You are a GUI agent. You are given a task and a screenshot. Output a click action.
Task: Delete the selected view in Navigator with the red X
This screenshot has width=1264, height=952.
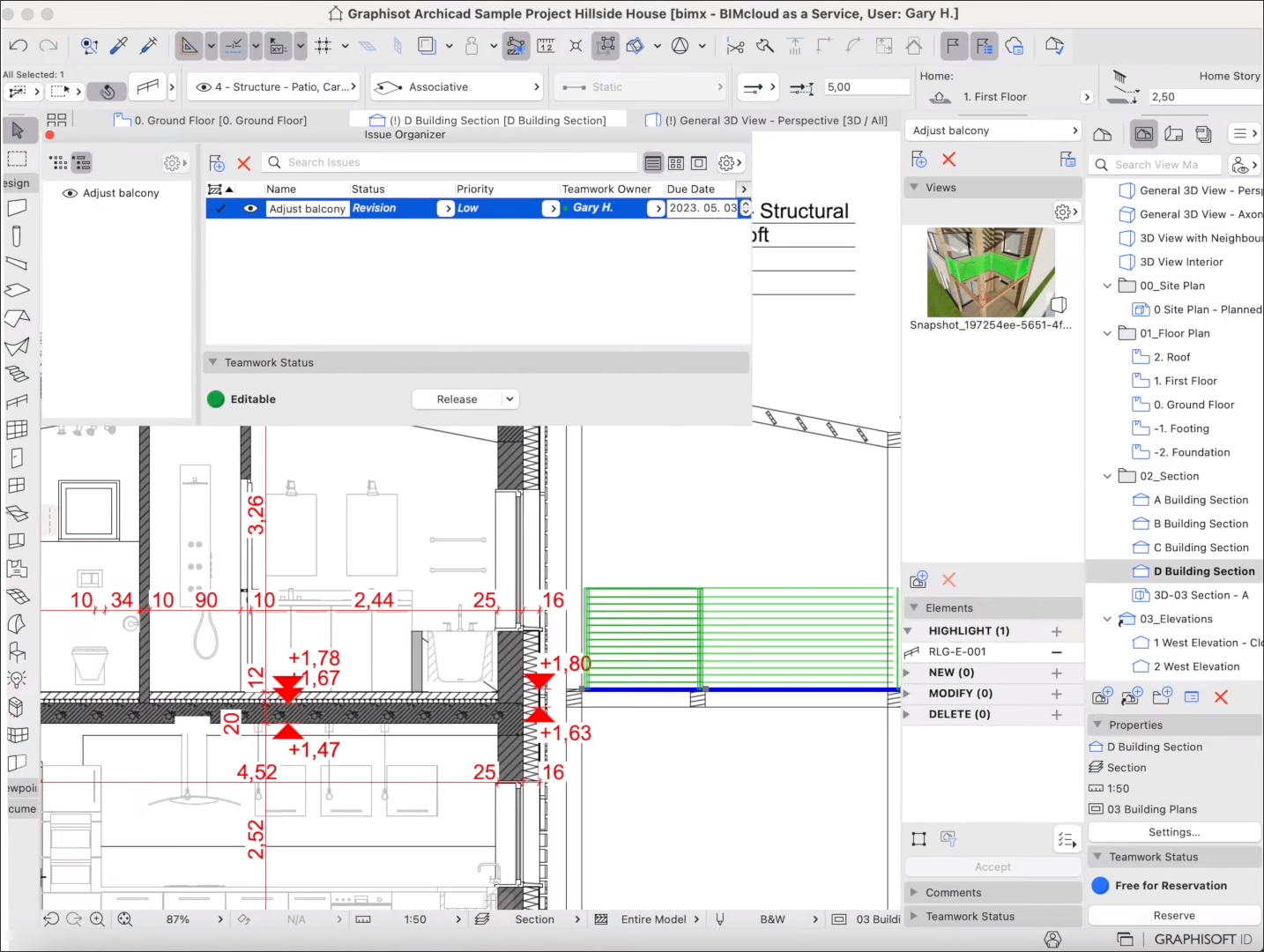pyautogui.click(x=1221, y=697)
